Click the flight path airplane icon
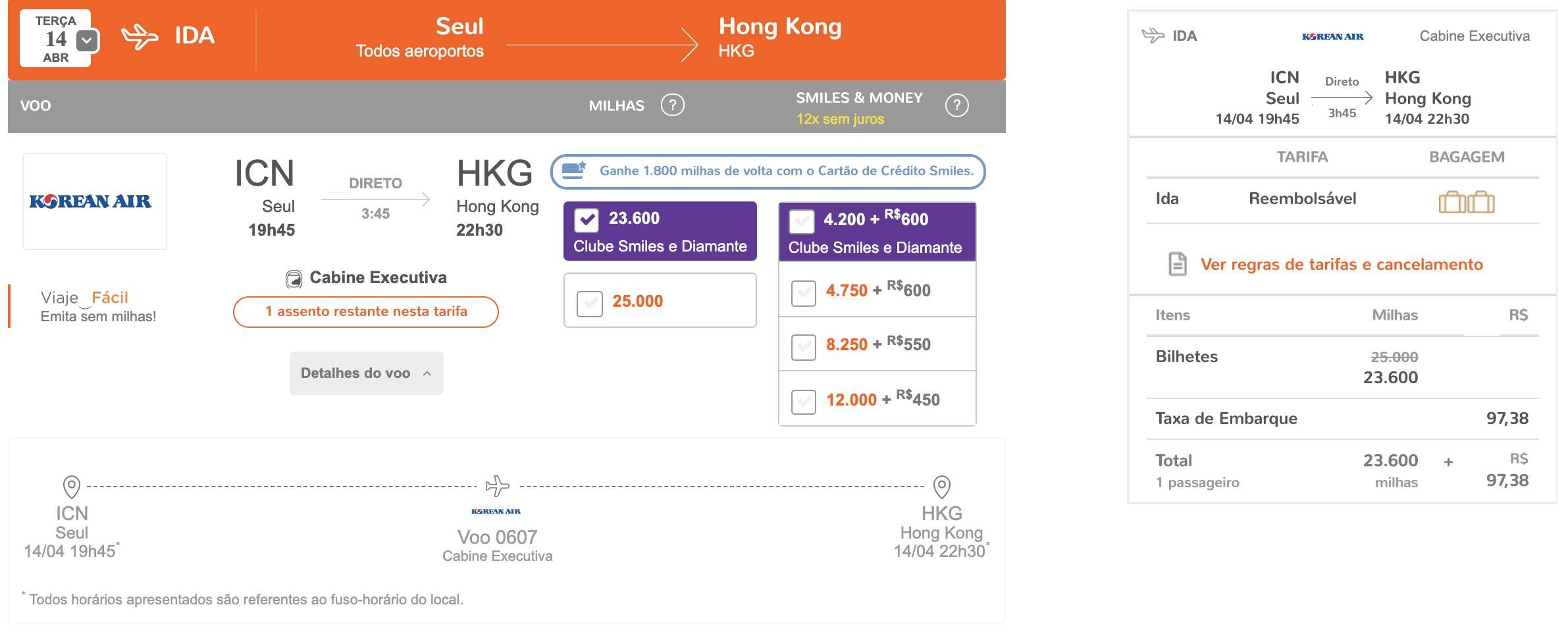This screenshot has height=632, width=1568. [498, 486]
